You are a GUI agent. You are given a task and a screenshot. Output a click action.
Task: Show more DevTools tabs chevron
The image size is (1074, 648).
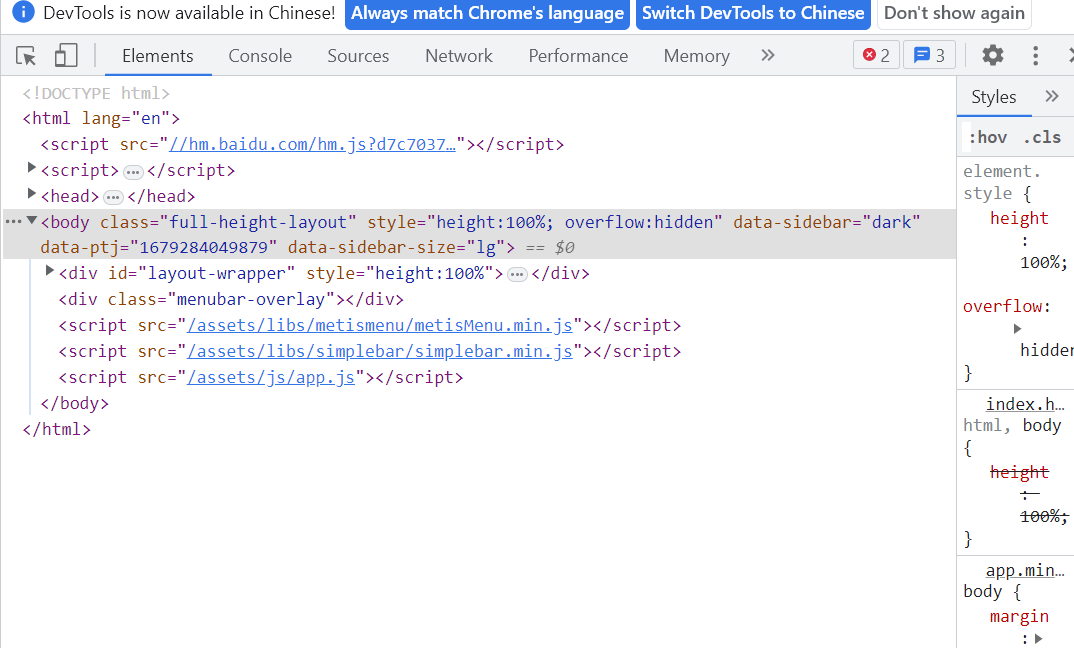click(768, 55)
